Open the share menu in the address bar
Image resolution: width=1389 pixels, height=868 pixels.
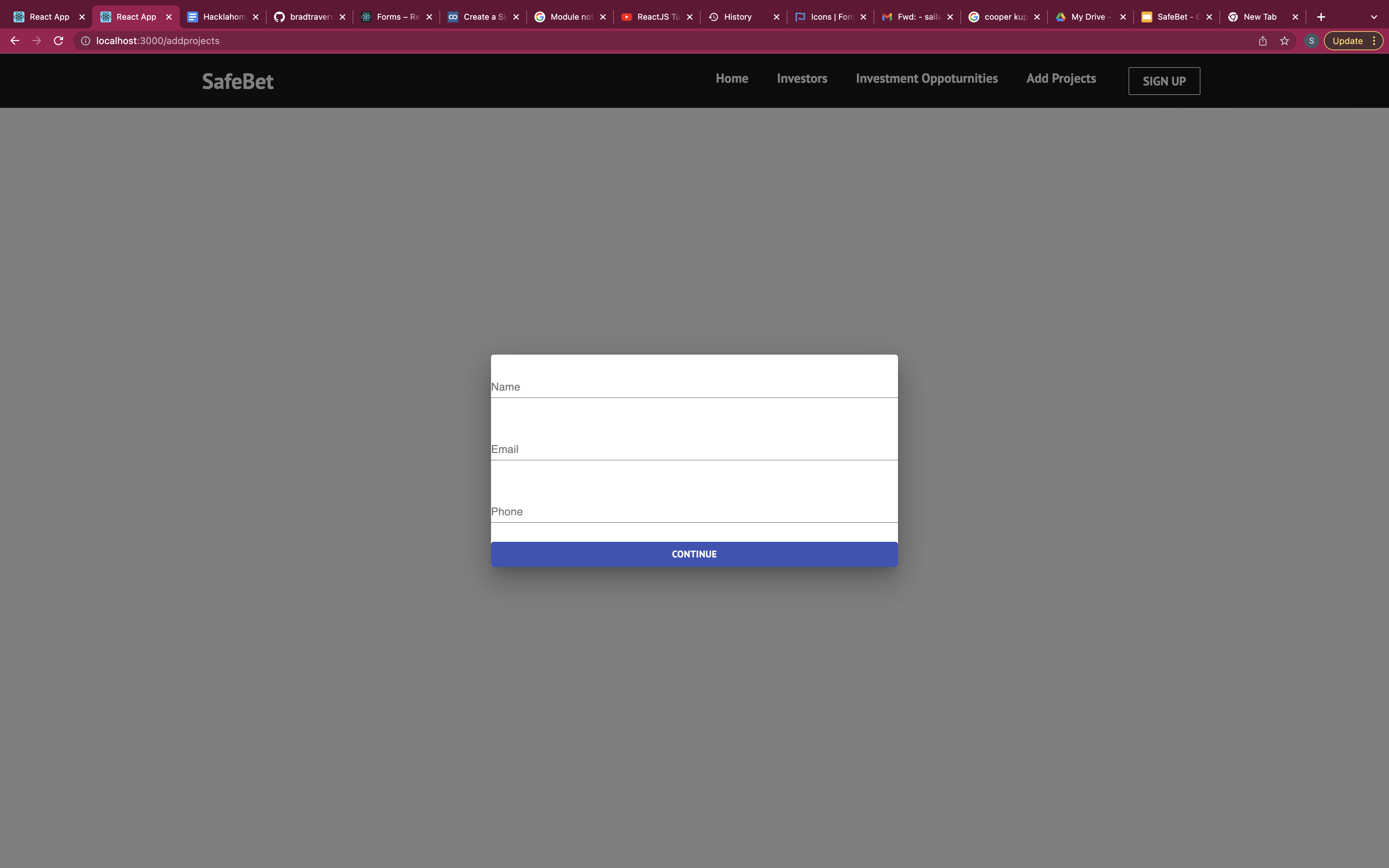(1262, 40)
